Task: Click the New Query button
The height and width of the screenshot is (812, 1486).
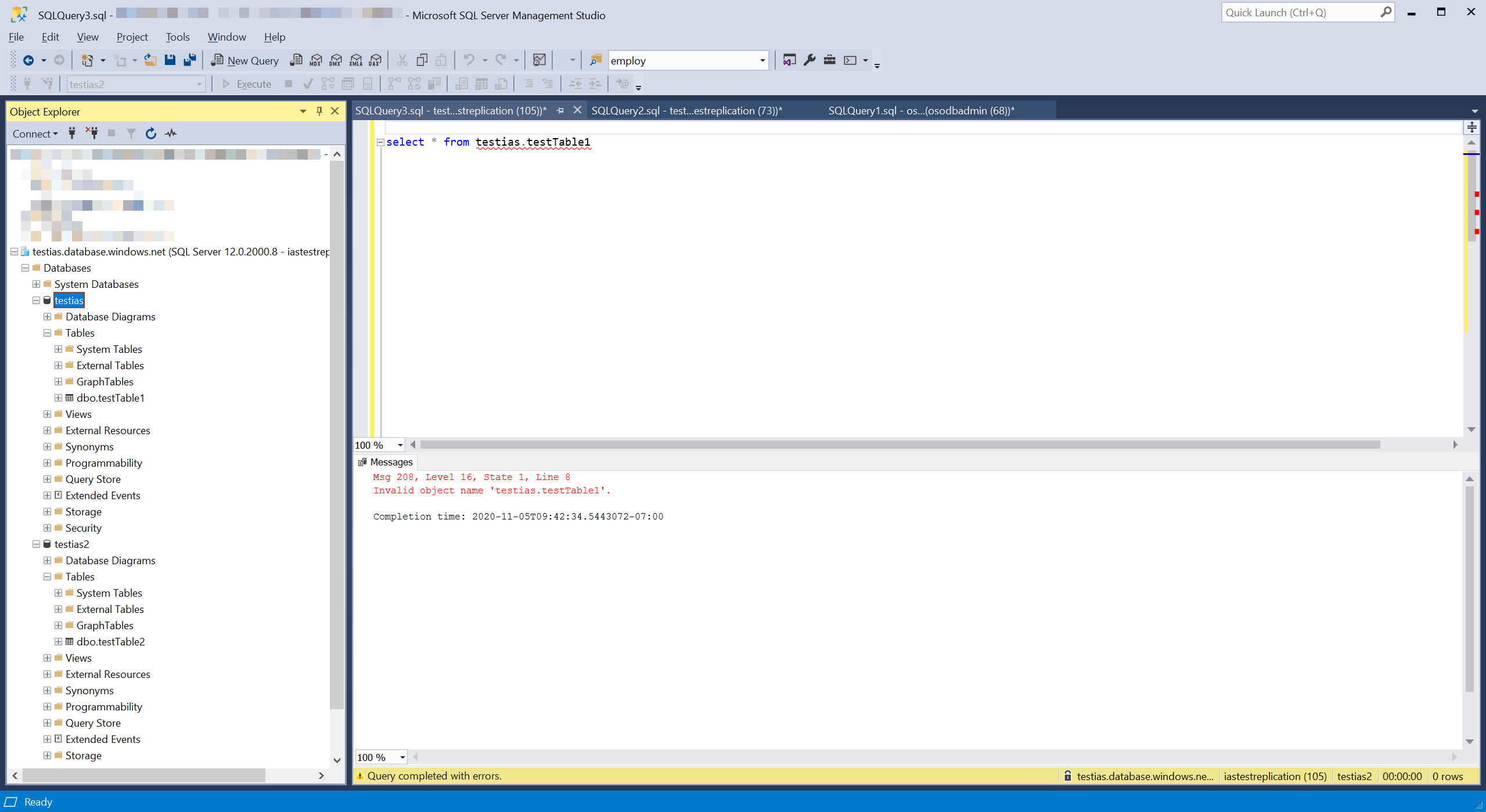Action: 245,60
